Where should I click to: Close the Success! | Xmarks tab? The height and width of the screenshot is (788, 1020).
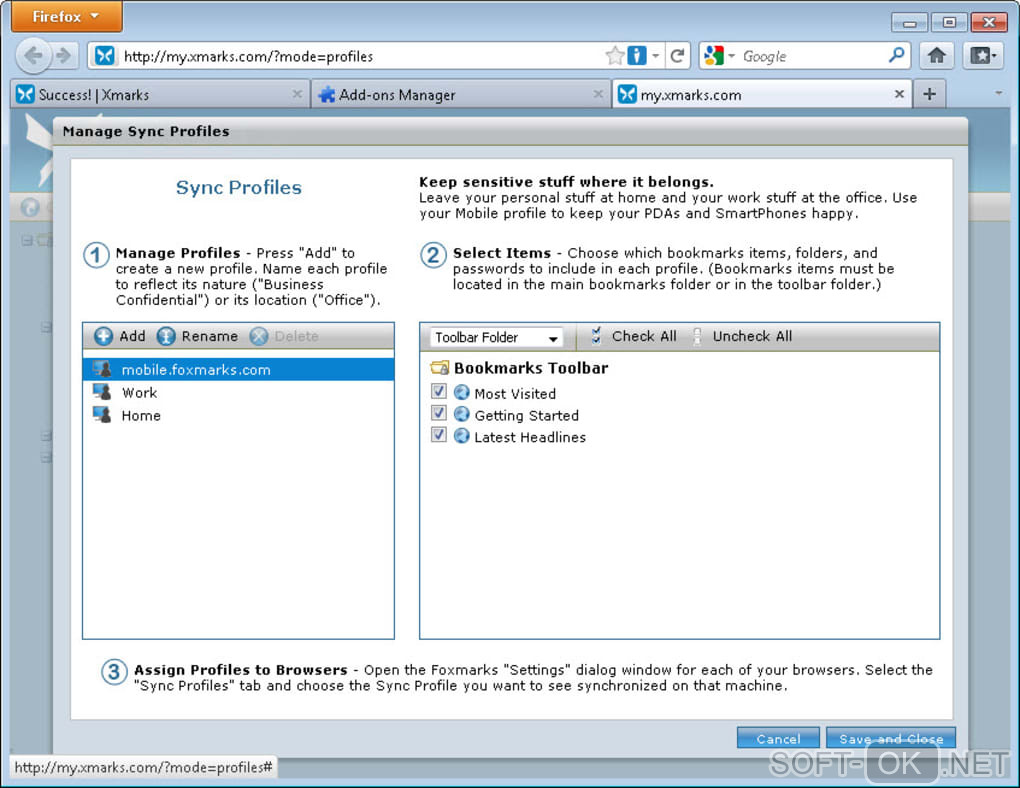297,94
